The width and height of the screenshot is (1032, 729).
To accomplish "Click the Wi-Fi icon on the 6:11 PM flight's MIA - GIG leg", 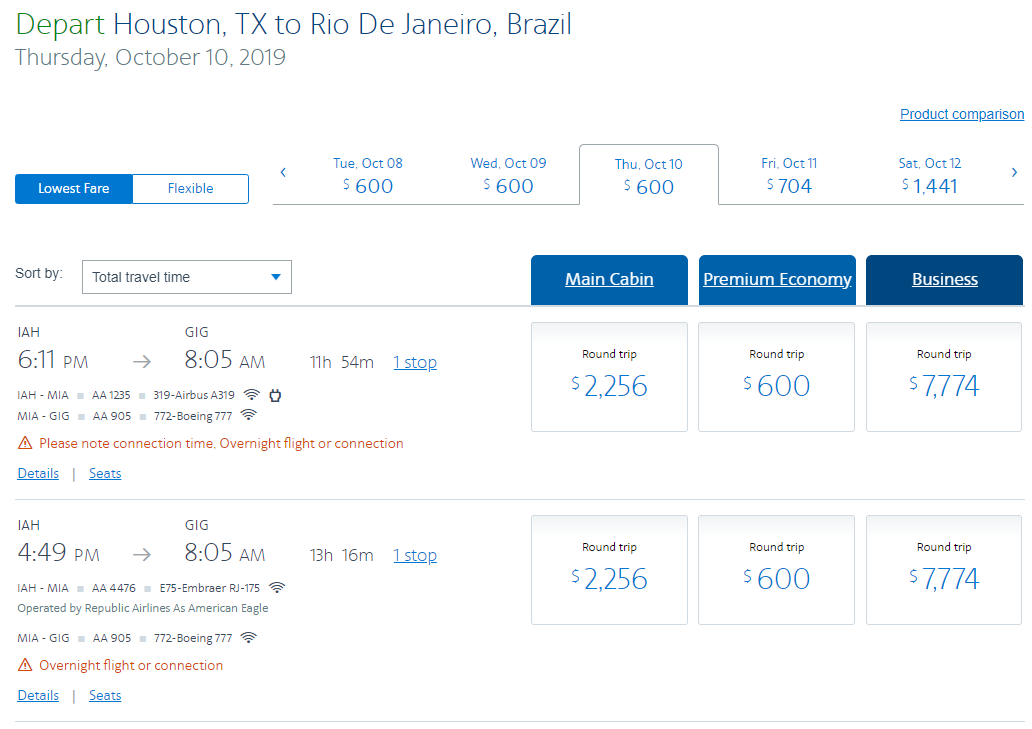I will (248, 415).
